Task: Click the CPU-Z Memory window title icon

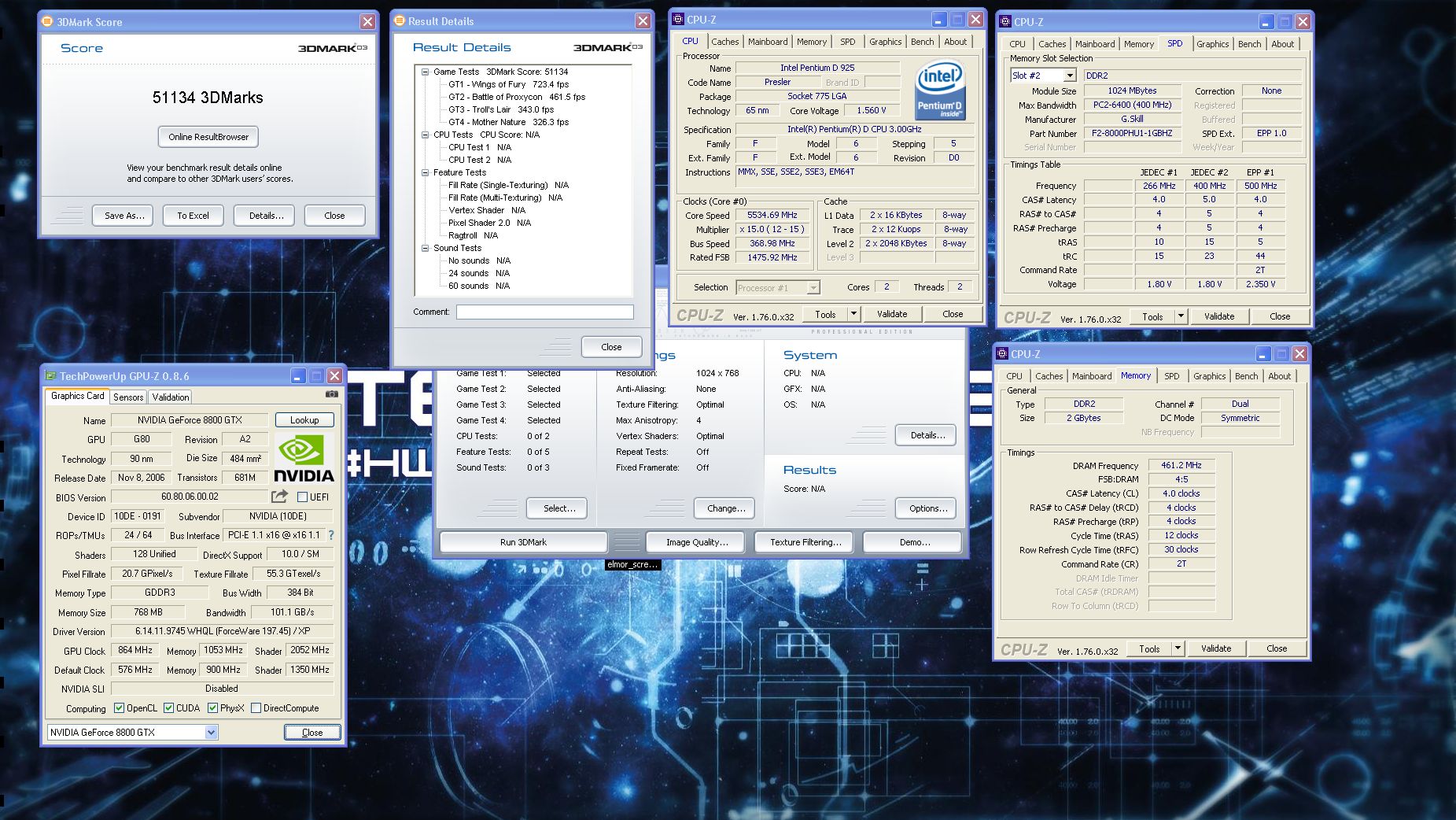Action: click(1002, 354)
